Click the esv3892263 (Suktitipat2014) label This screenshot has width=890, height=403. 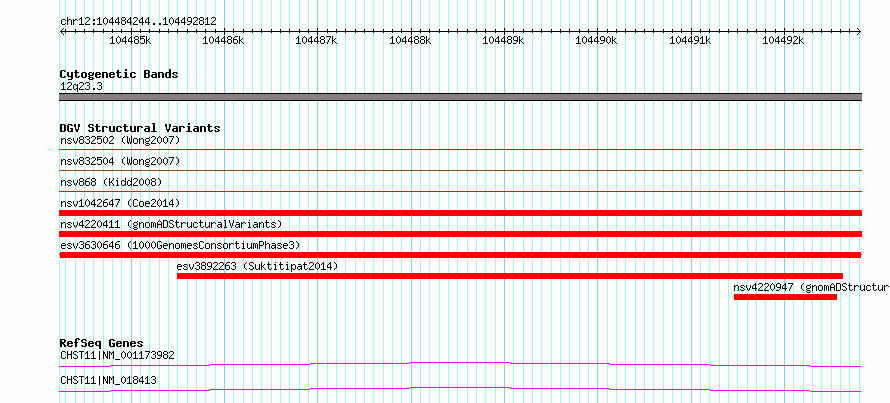(257, 266)
